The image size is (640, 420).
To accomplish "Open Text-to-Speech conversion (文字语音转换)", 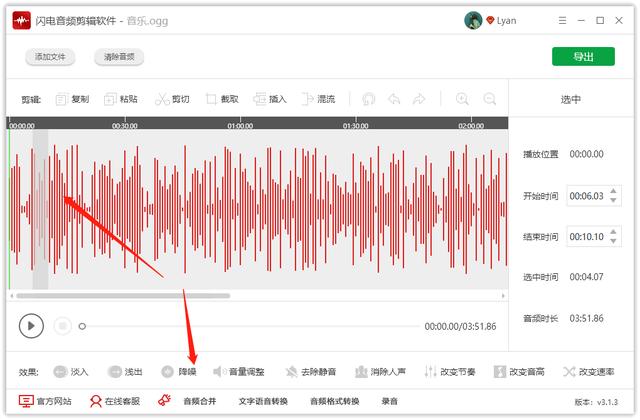I will [x=263, y=401].
